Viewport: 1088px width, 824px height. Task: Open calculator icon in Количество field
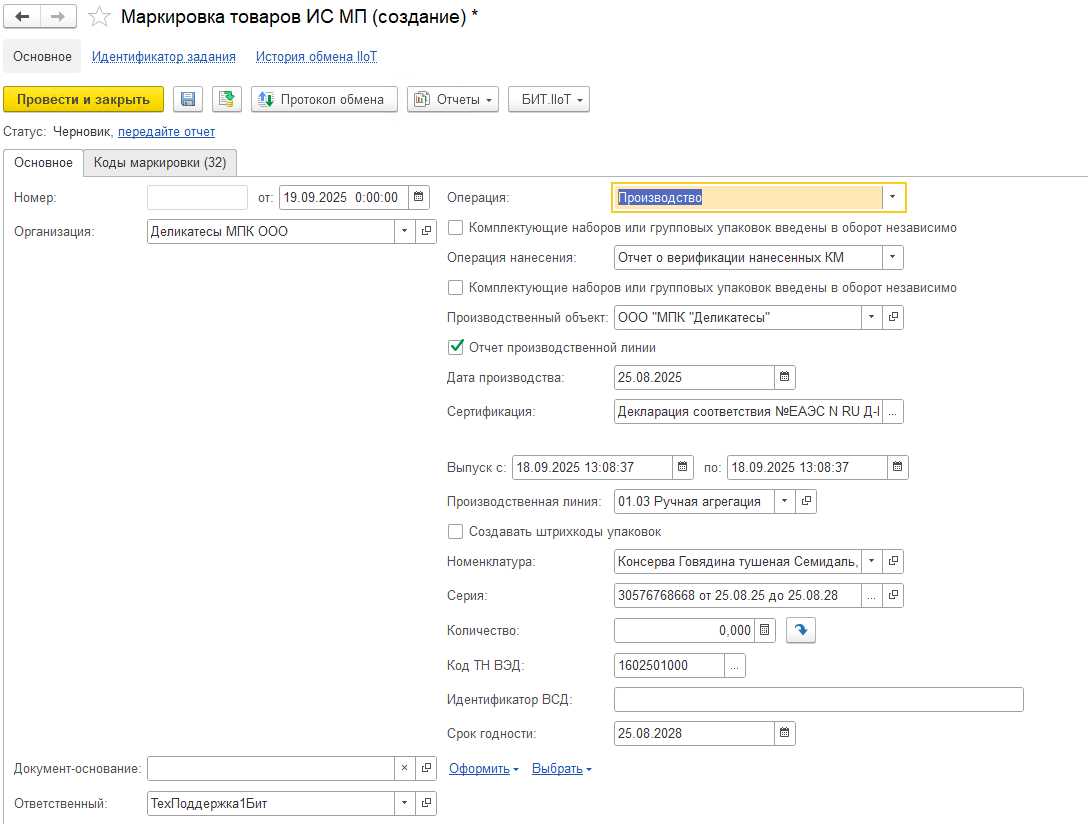click(x=765, y=630)
